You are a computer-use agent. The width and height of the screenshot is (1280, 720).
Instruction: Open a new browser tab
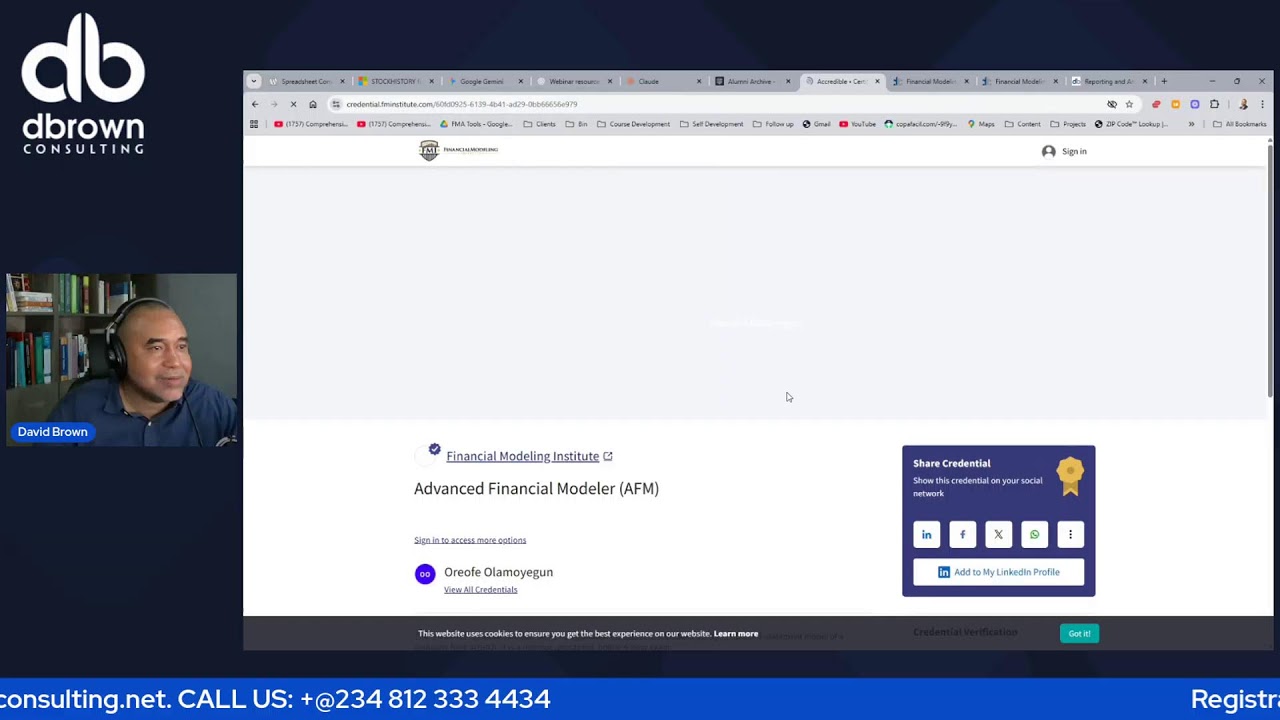1164,81
